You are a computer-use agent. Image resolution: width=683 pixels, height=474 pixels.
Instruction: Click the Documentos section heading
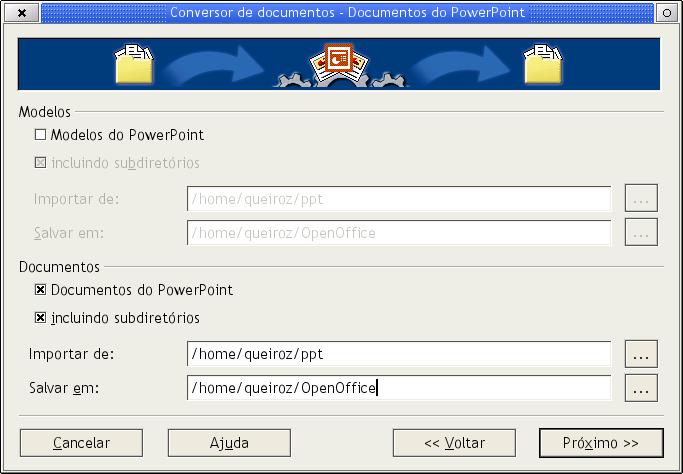click(59, 267)
